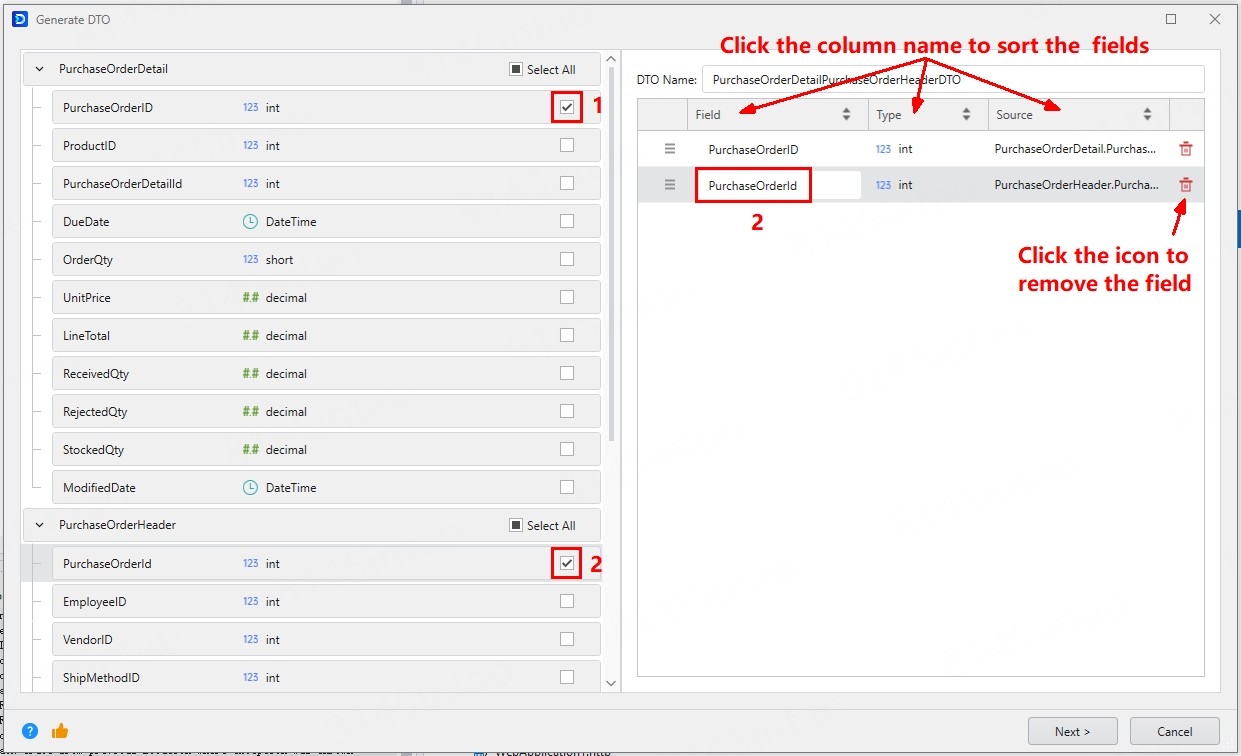Open the help question mark icon
Viewport: 1241px width, 756px height.
[30, 731]
